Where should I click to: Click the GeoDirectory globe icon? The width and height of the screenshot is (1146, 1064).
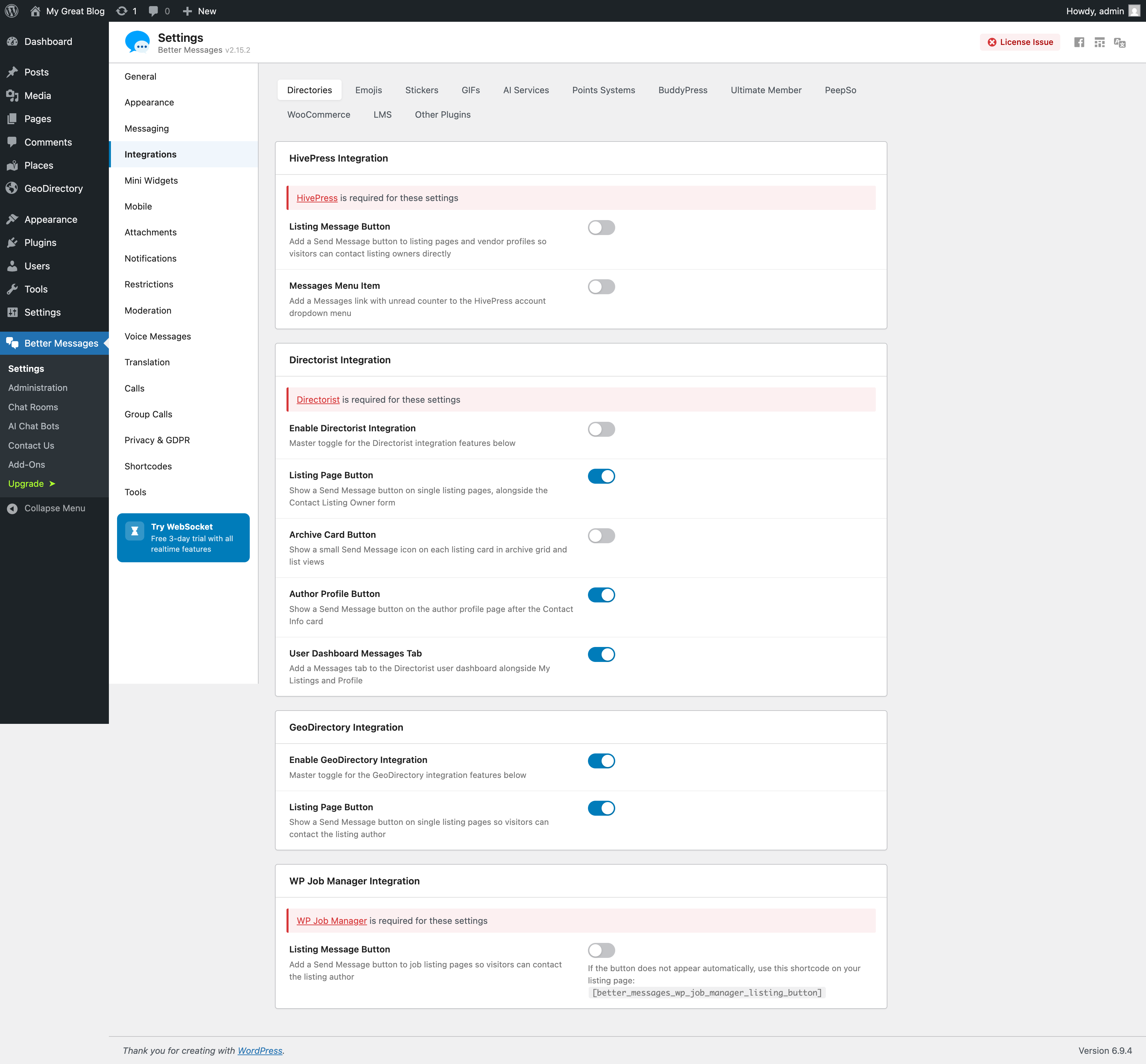pos(12,188)
